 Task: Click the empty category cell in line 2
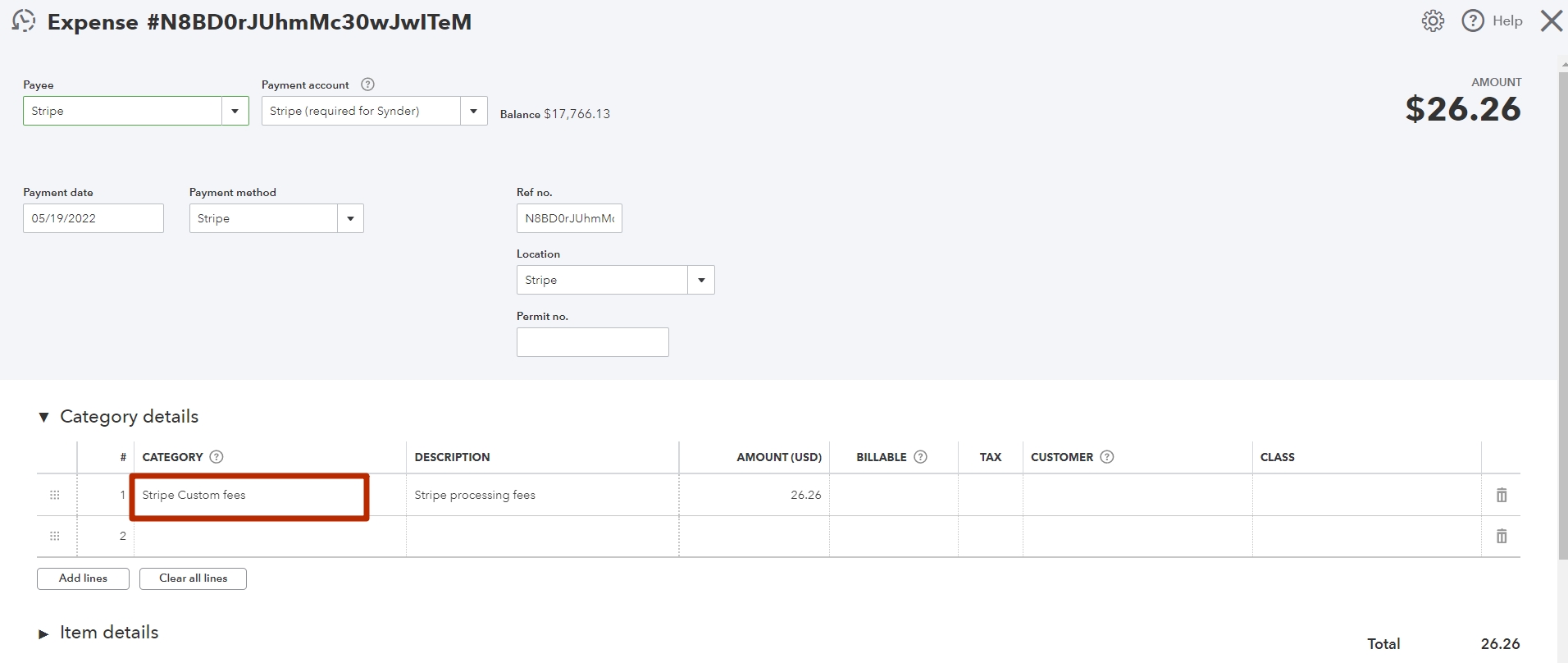click(x=270, y=537)
